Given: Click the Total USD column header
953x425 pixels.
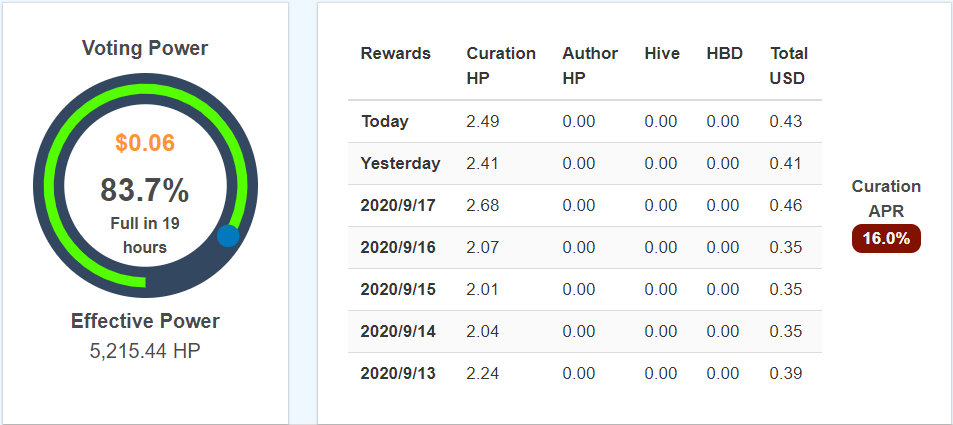Looking at the screenshot, I should (788, 65).
